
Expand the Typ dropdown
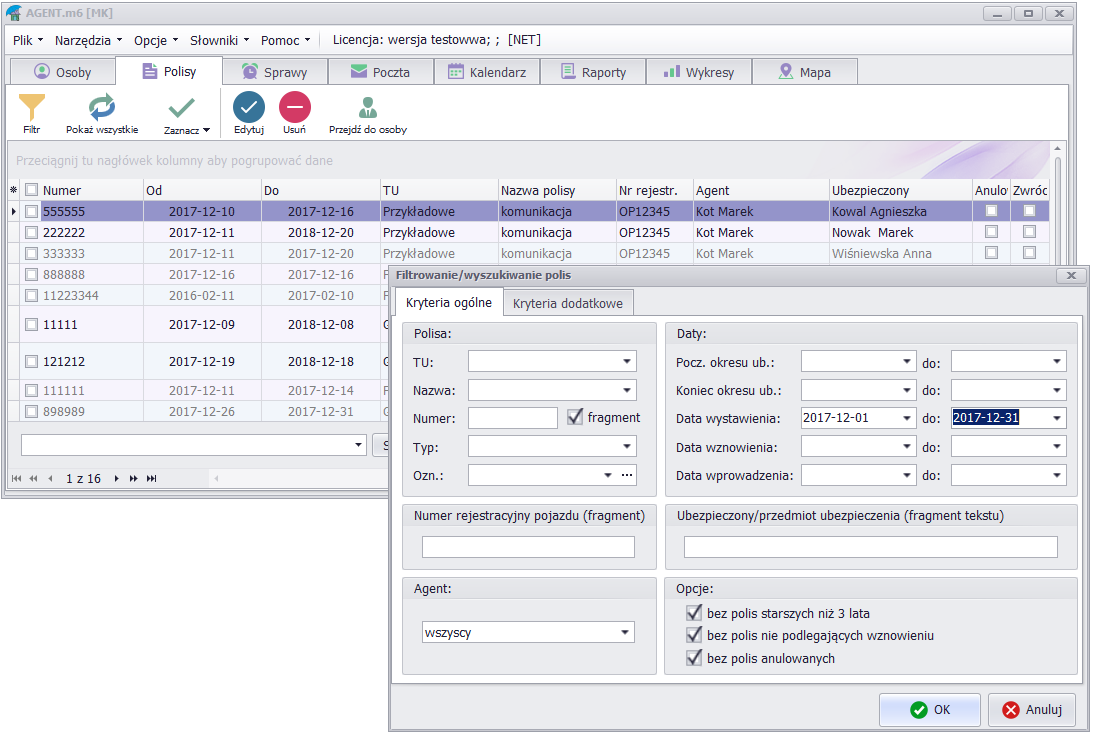coord(626,446)
